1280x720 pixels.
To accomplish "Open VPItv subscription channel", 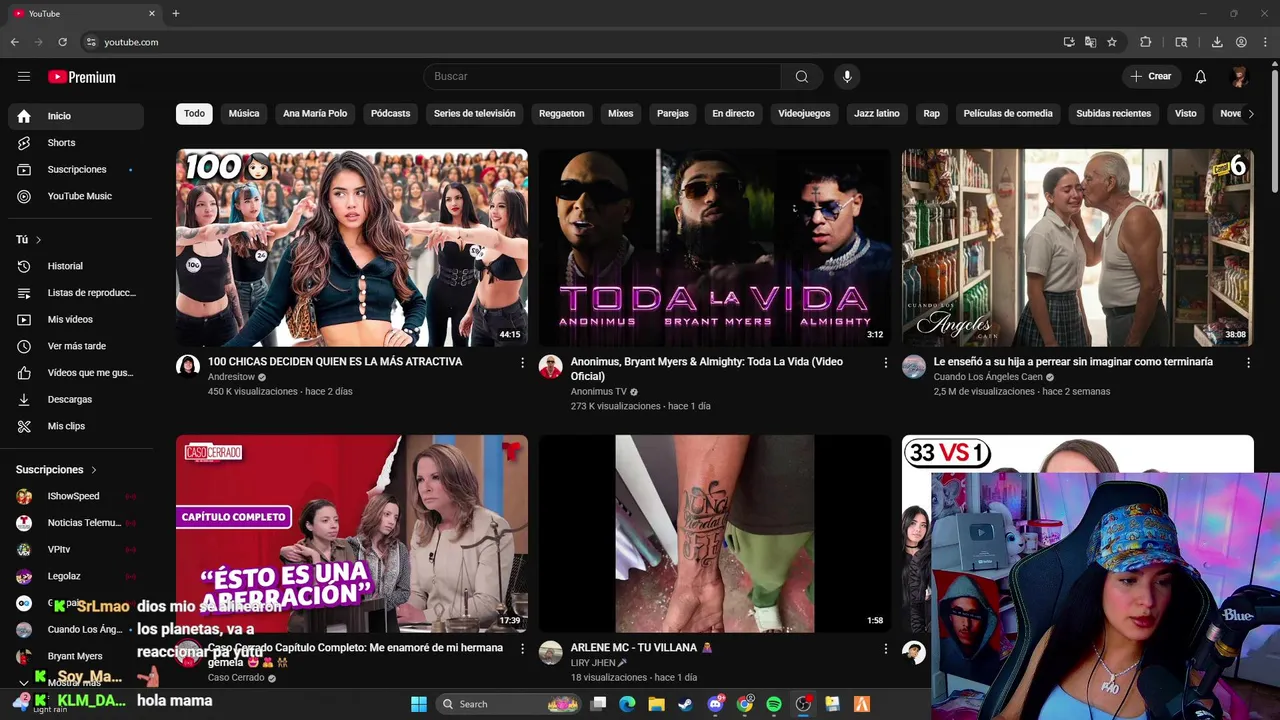I will pyautogui.click(x=76, y=549).
